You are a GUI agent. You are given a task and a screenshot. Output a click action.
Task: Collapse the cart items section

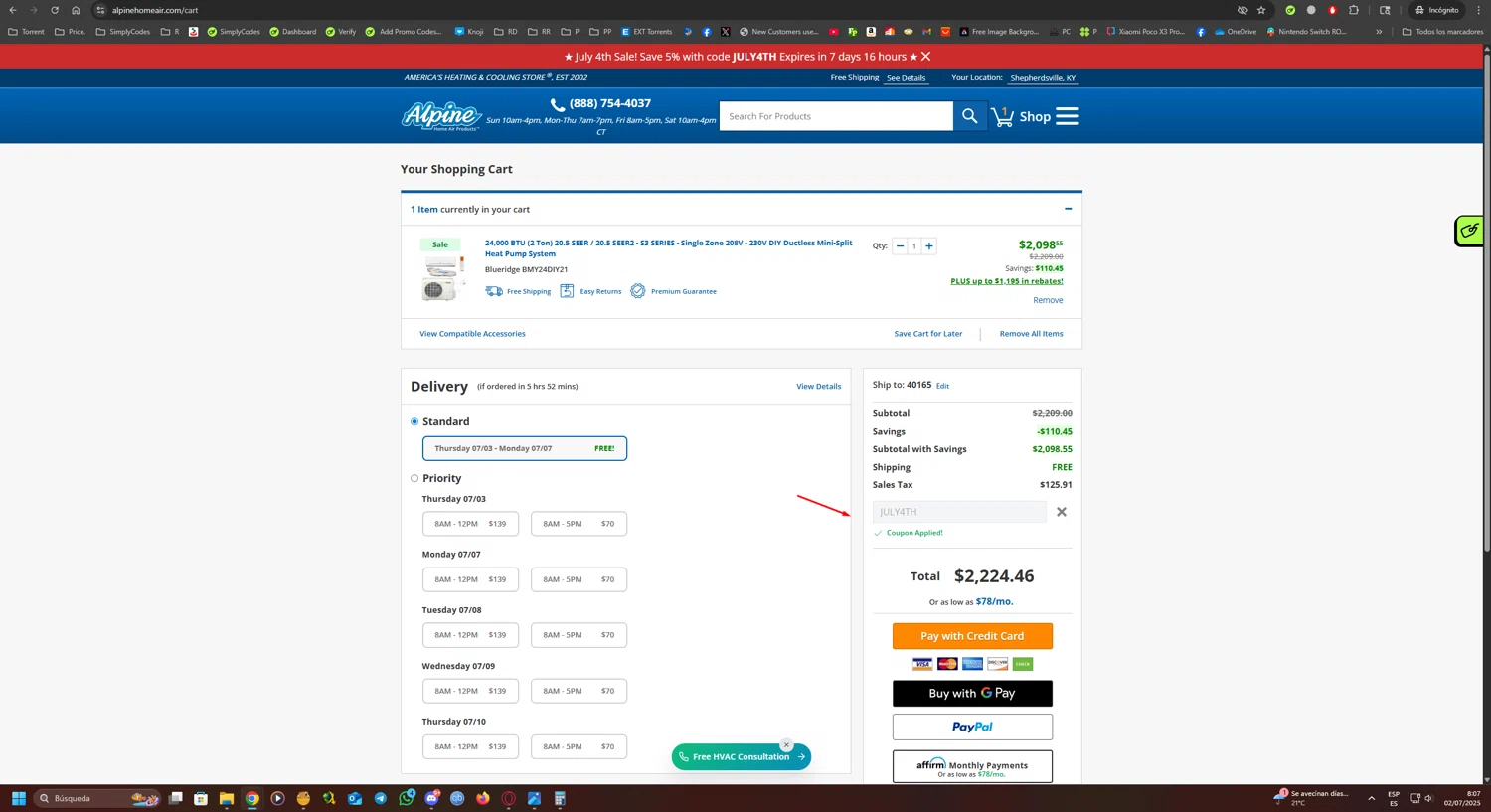(x=1069, y=209)
